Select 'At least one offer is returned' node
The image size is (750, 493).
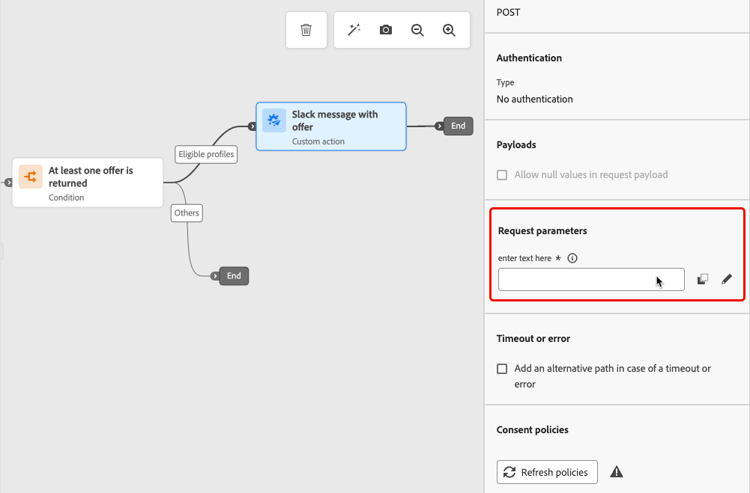(x=90, y=182)
